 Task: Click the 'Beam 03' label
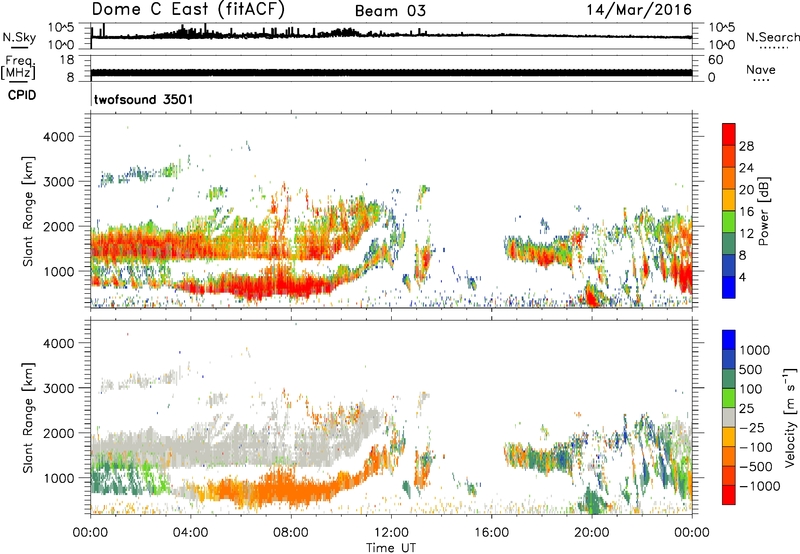tap(390, 11)
